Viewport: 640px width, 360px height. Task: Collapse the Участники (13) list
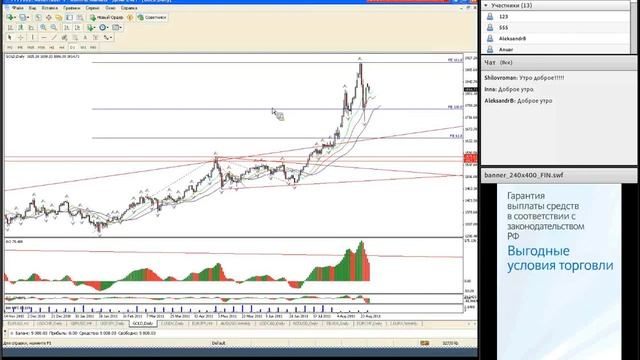[486, 5]
